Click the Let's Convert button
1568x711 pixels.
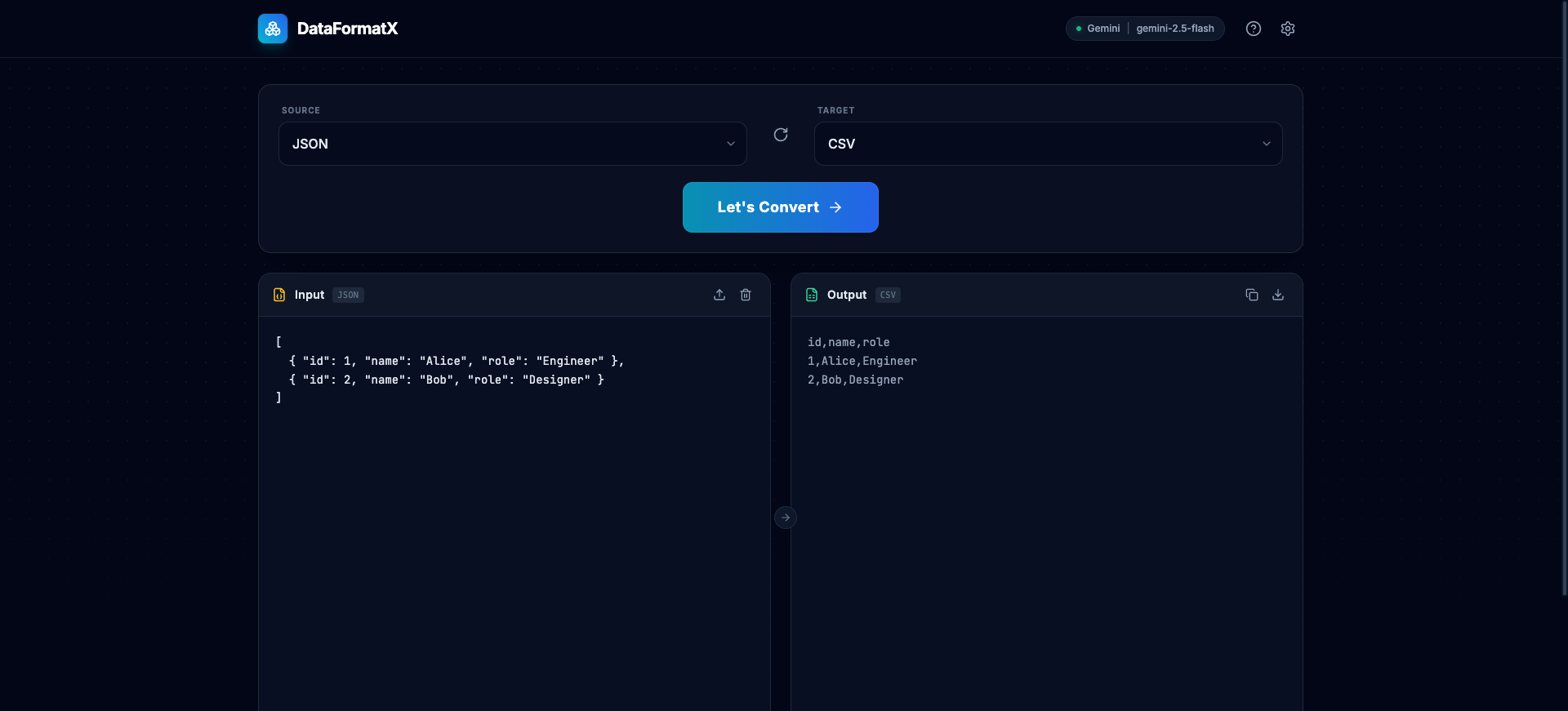click(781, 207)
